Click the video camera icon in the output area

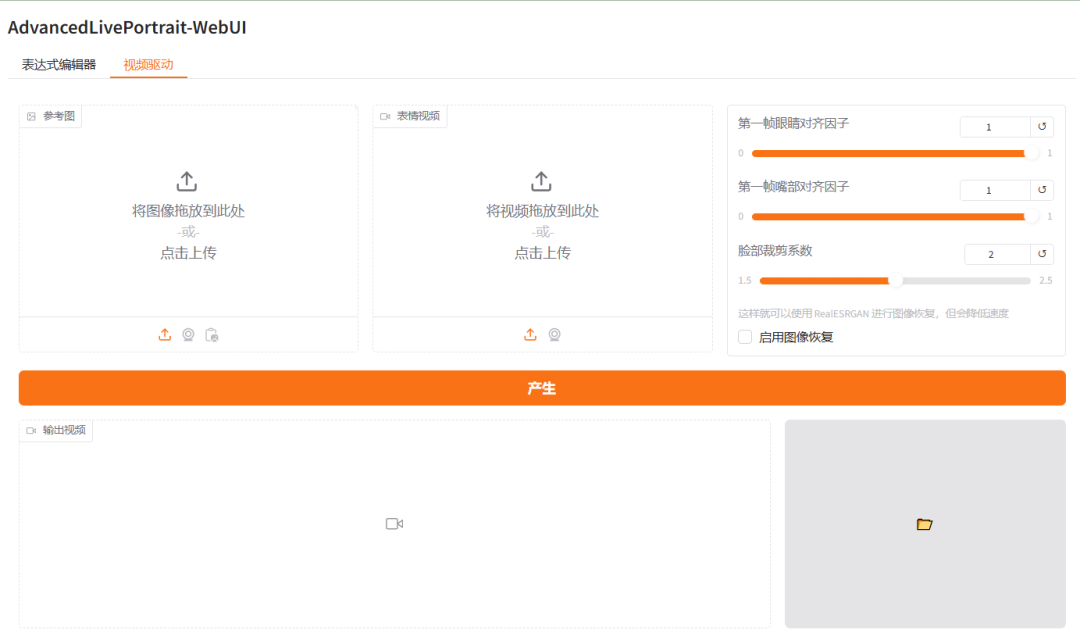pos(394,523)
